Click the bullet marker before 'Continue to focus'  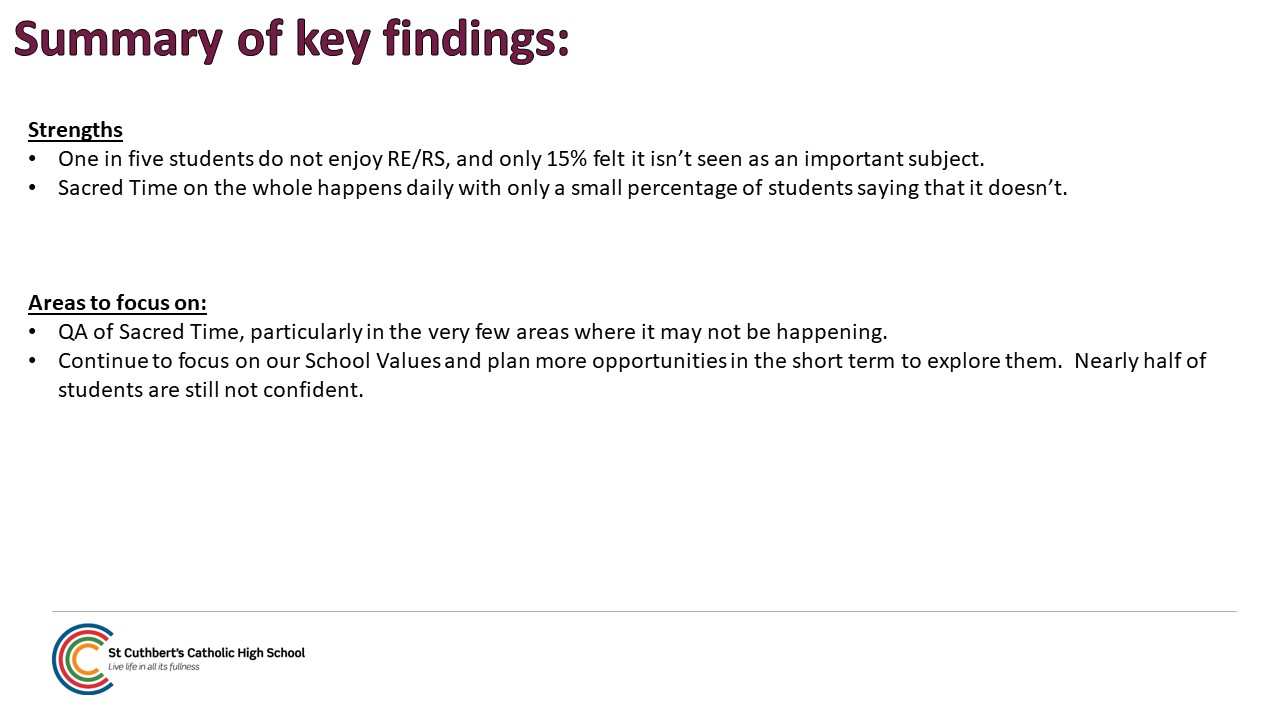pos(33,362)
